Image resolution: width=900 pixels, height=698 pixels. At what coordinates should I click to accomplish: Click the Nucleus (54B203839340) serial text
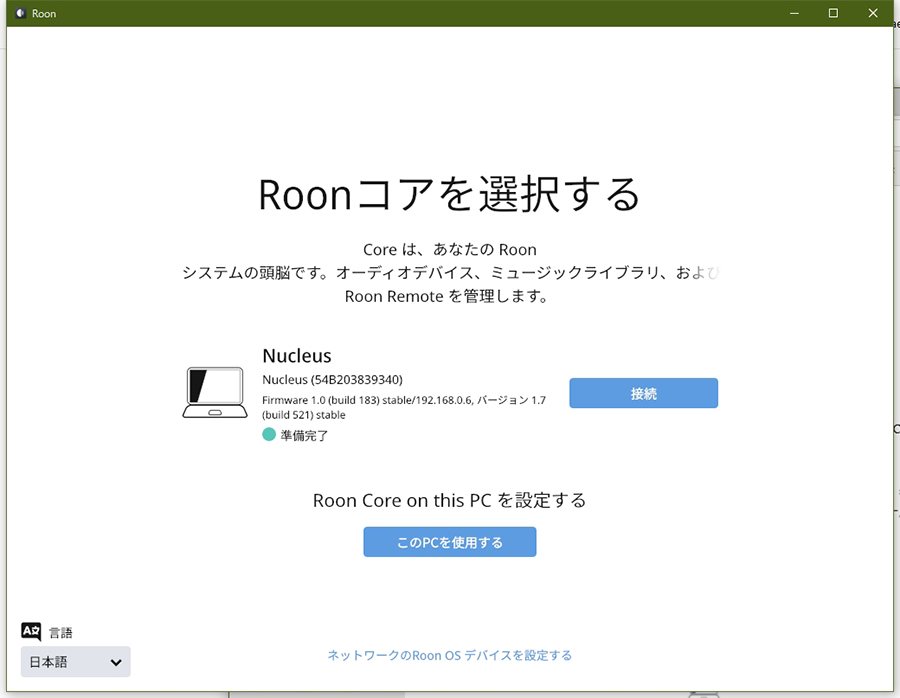click(x=332, y=380)
